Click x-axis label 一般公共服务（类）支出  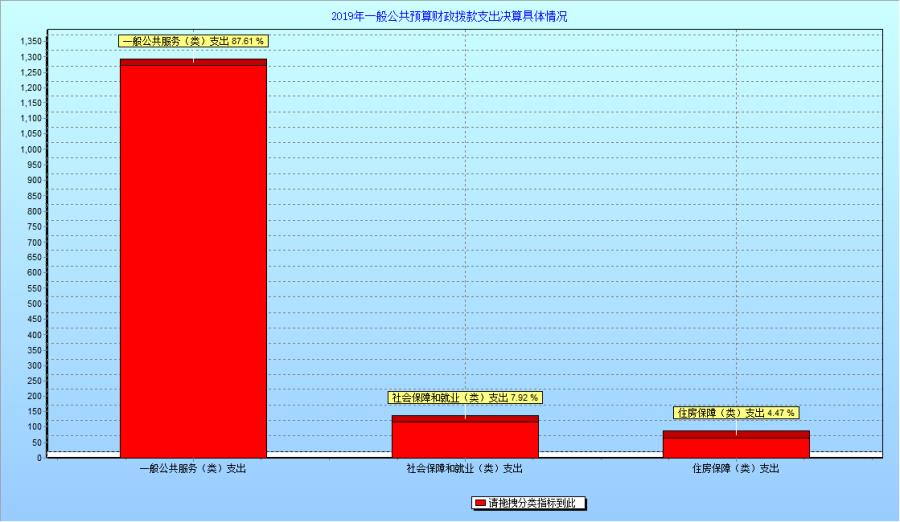[193, 468]
